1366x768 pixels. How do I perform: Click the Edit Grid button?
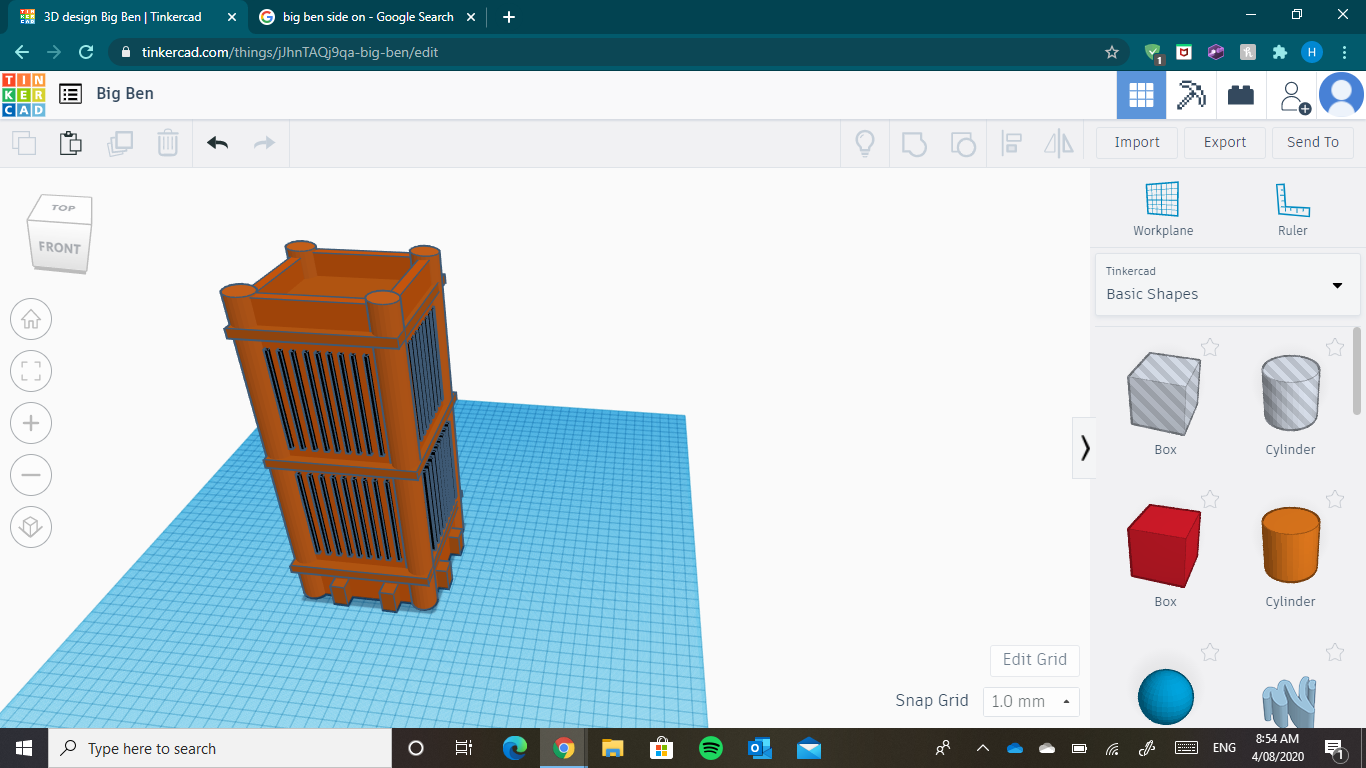[x=1035, y=660]
